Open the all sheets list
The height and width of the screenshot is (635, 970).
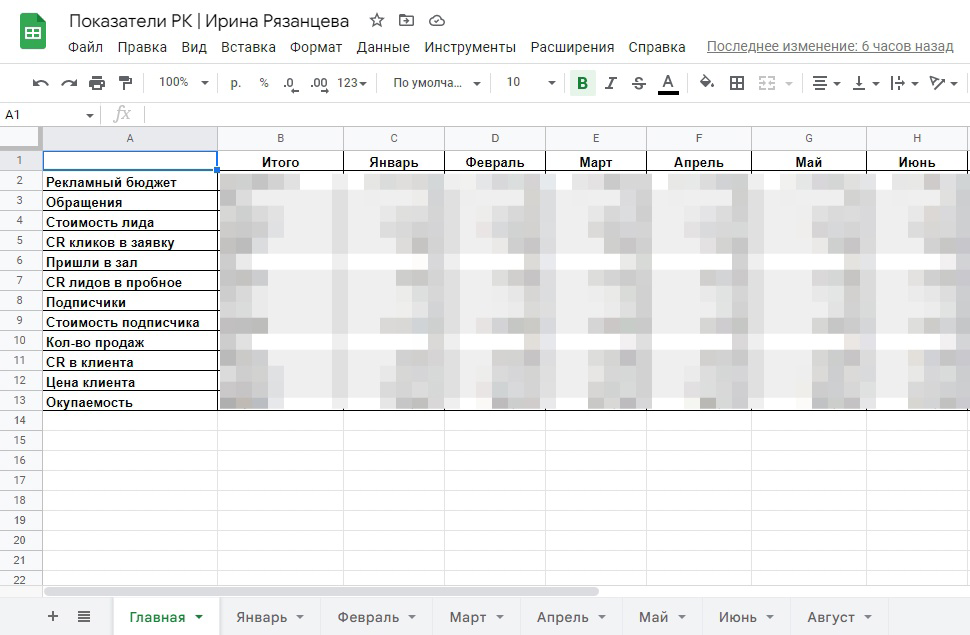coord(84,616)
